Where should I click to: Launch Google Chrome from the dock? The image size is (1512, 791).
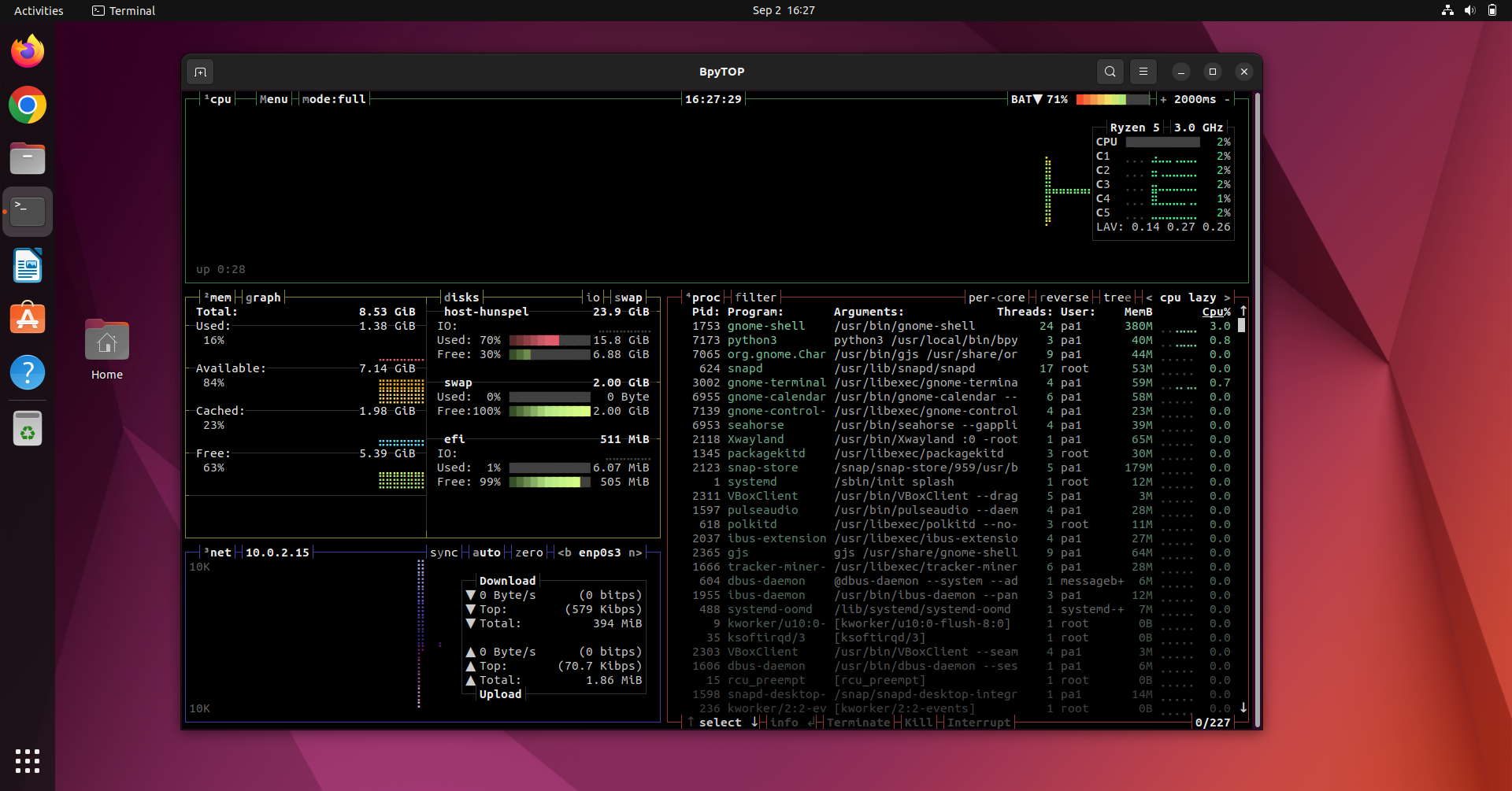click(x=28, y=105)
